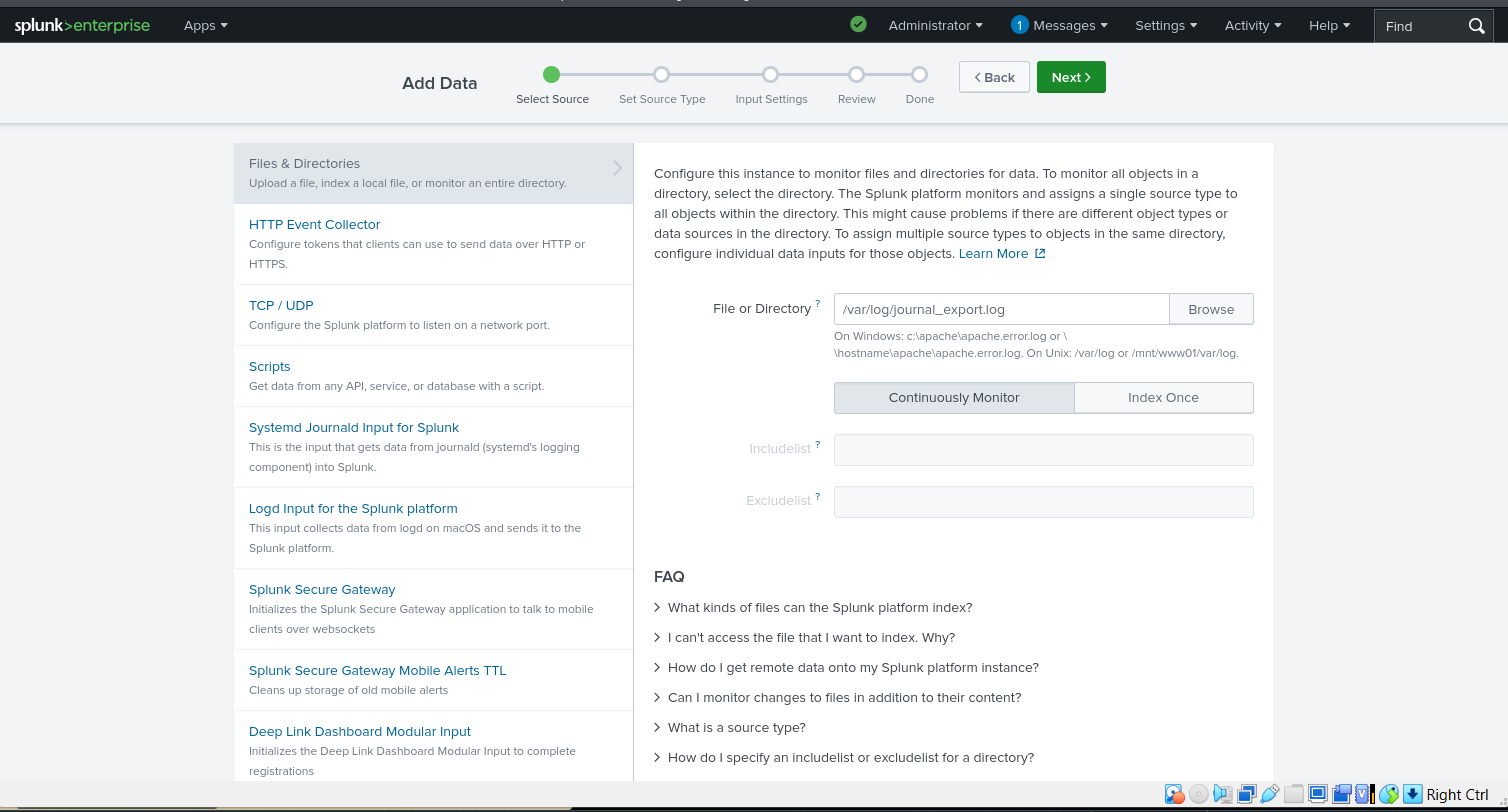
Task: Click the blue Messages count badge
Action: [1019, 25]
